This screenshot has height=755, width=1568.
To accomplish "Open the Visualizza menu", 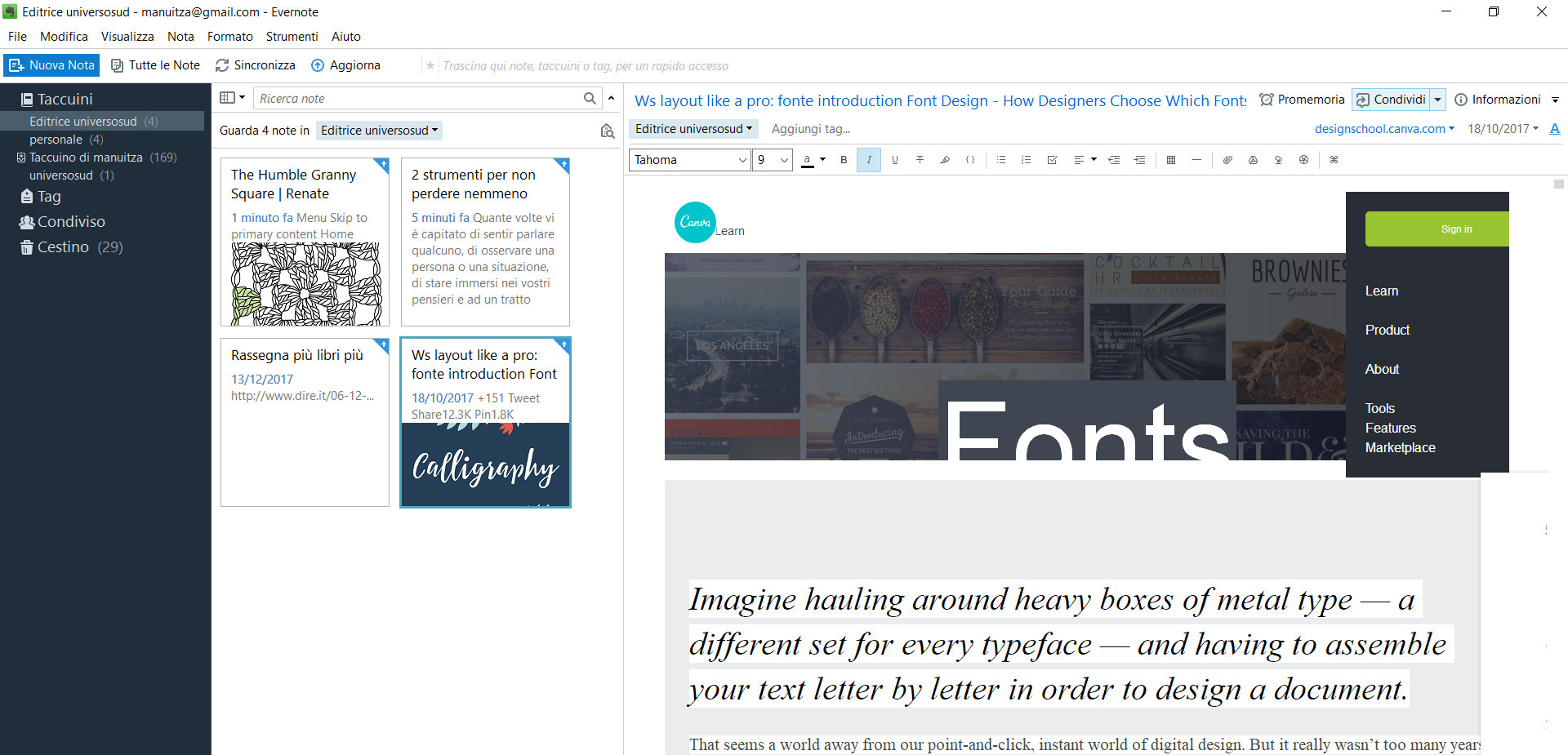I will [x=127, y=37].
